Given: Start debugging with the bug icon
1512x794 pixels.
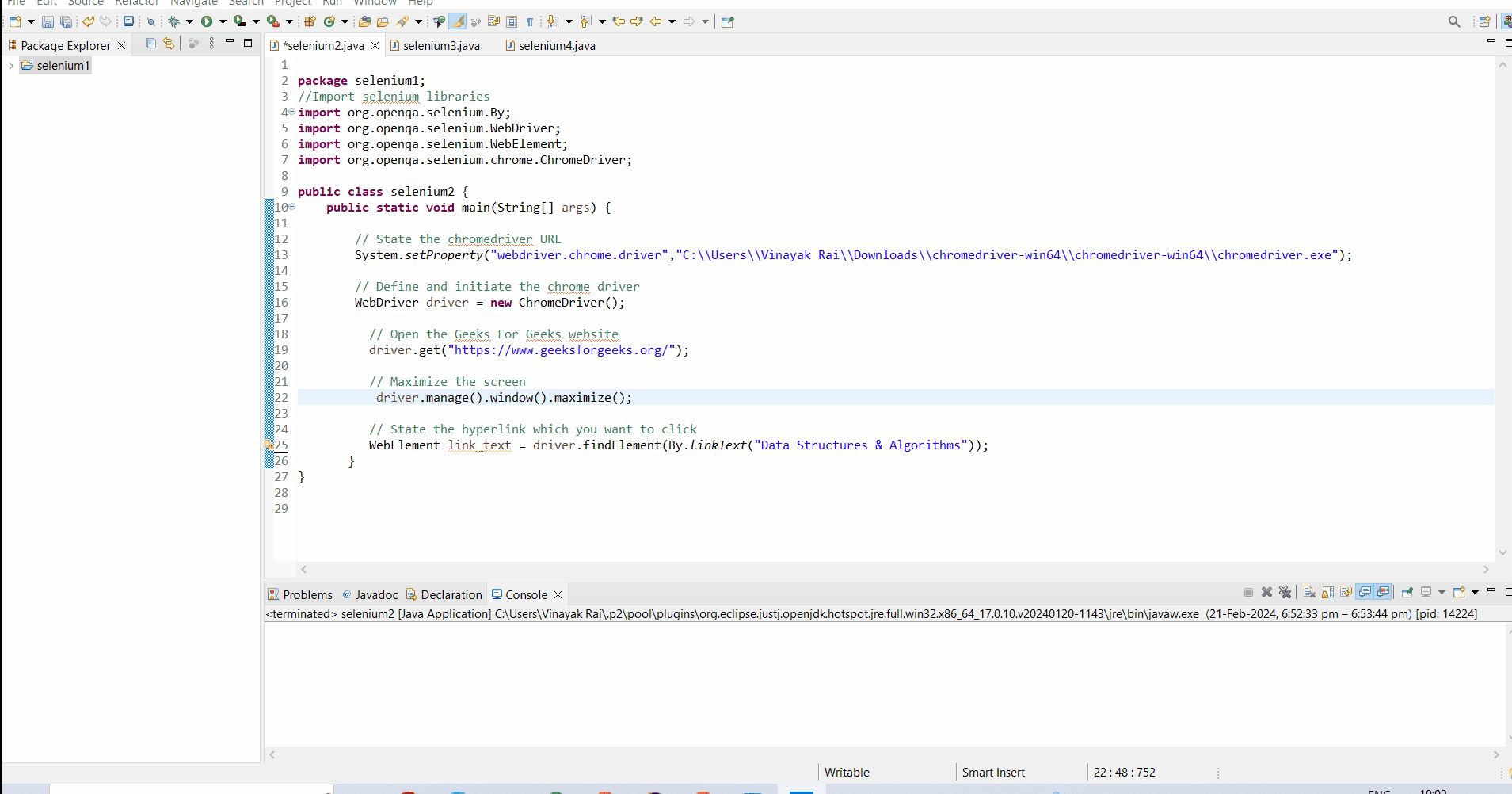Looking at the screenshot, I should (x=174, y=22).
